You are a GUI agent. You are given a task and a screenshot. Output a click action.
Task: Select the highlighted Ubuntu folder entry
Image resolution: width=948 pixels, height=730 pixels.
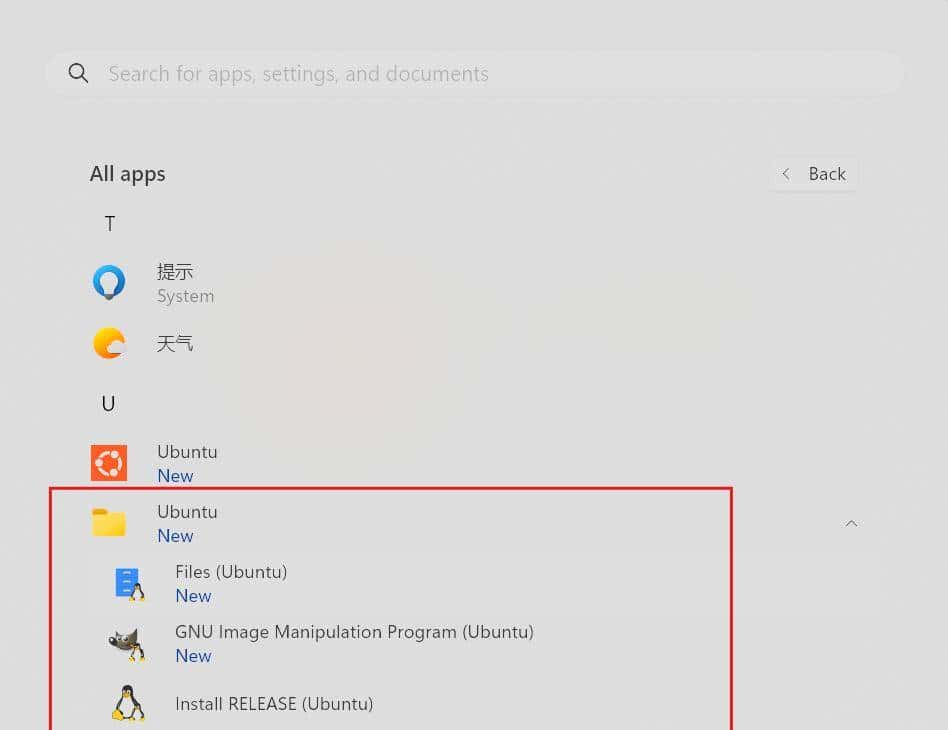[x=187, y=511]
